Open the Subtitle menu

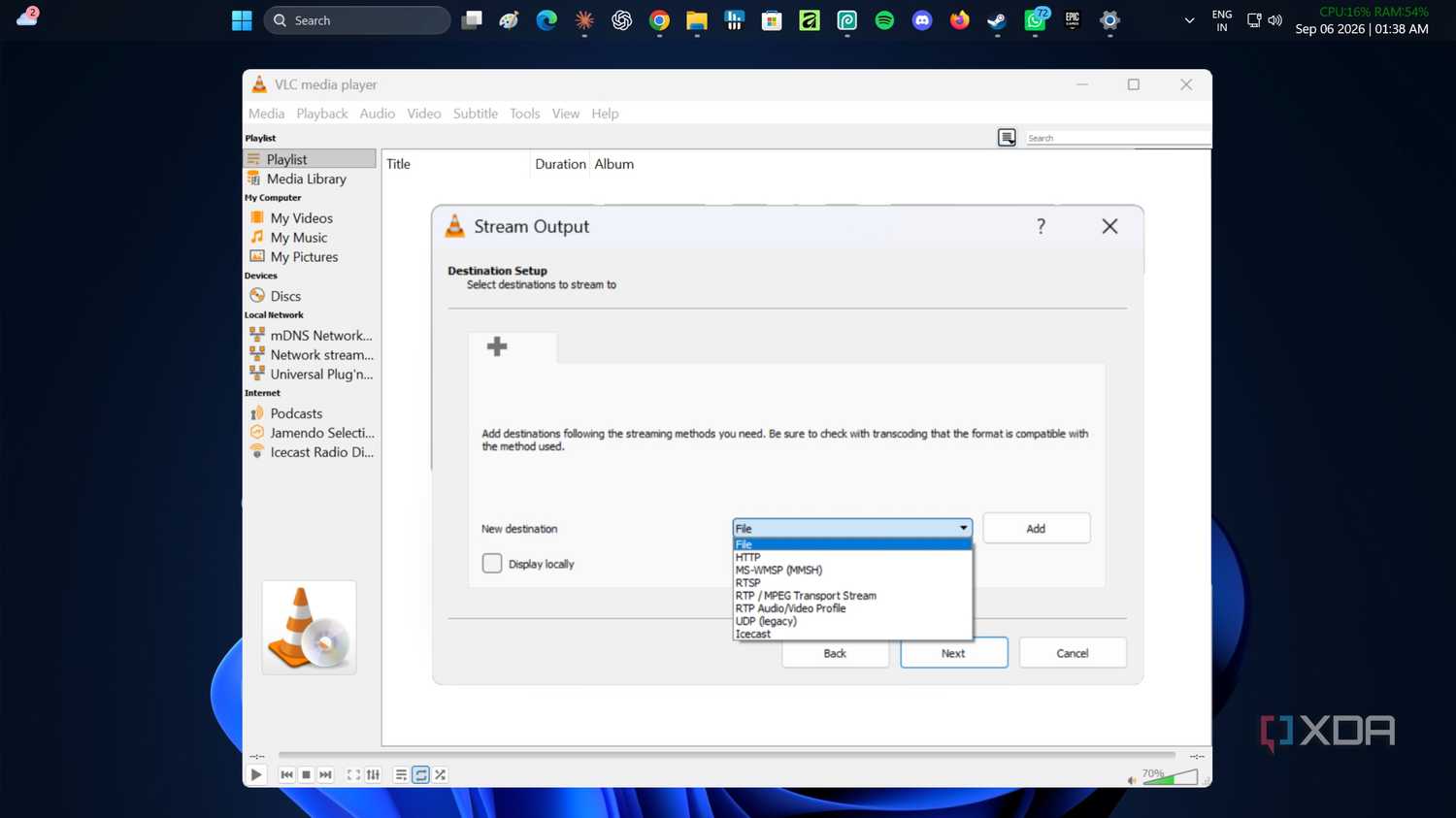click(476, 114)
